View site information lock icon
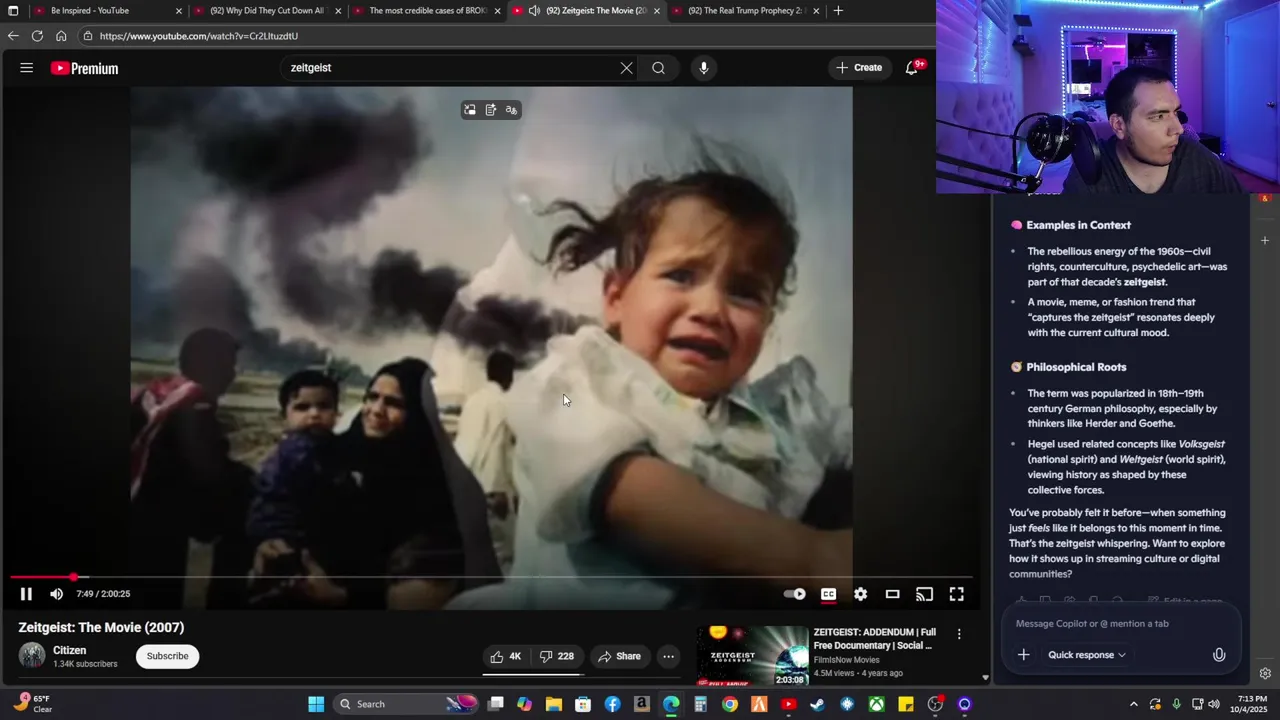 (88, 36)
